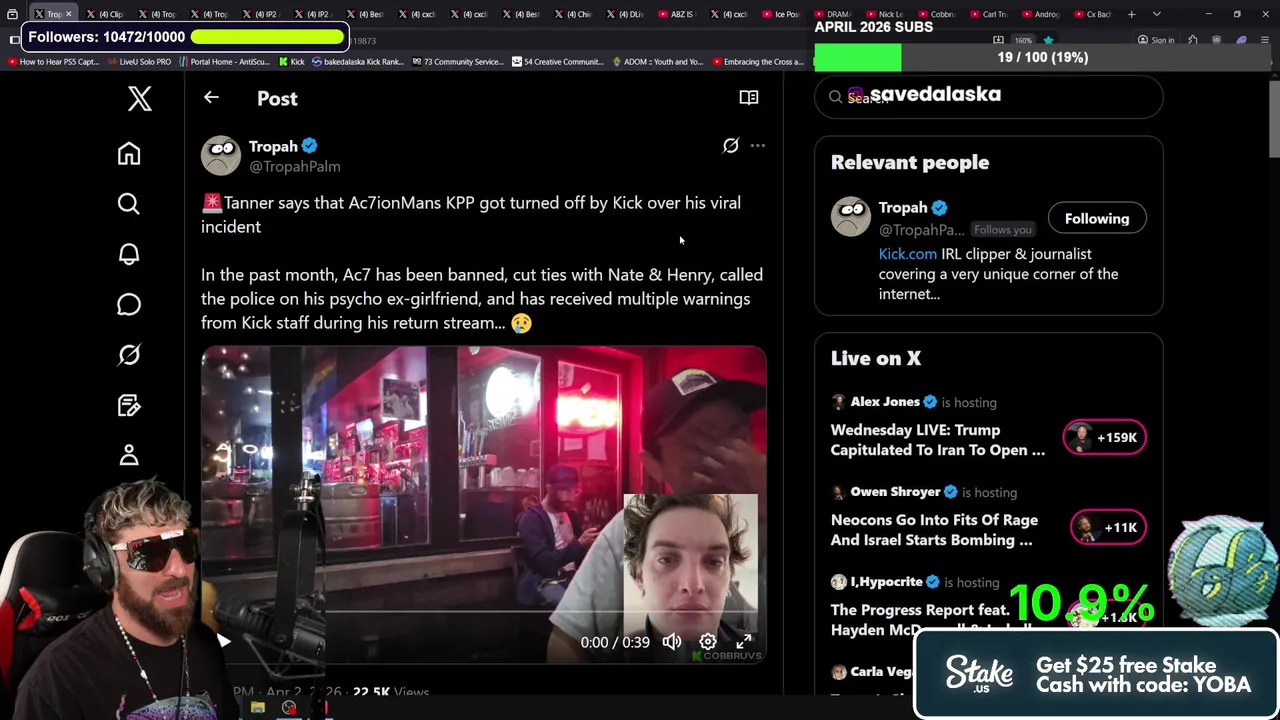The width and height of the screenshot is (1280, 720).
Task: Close the active Trop browser tab
Action: coord(69,14)
